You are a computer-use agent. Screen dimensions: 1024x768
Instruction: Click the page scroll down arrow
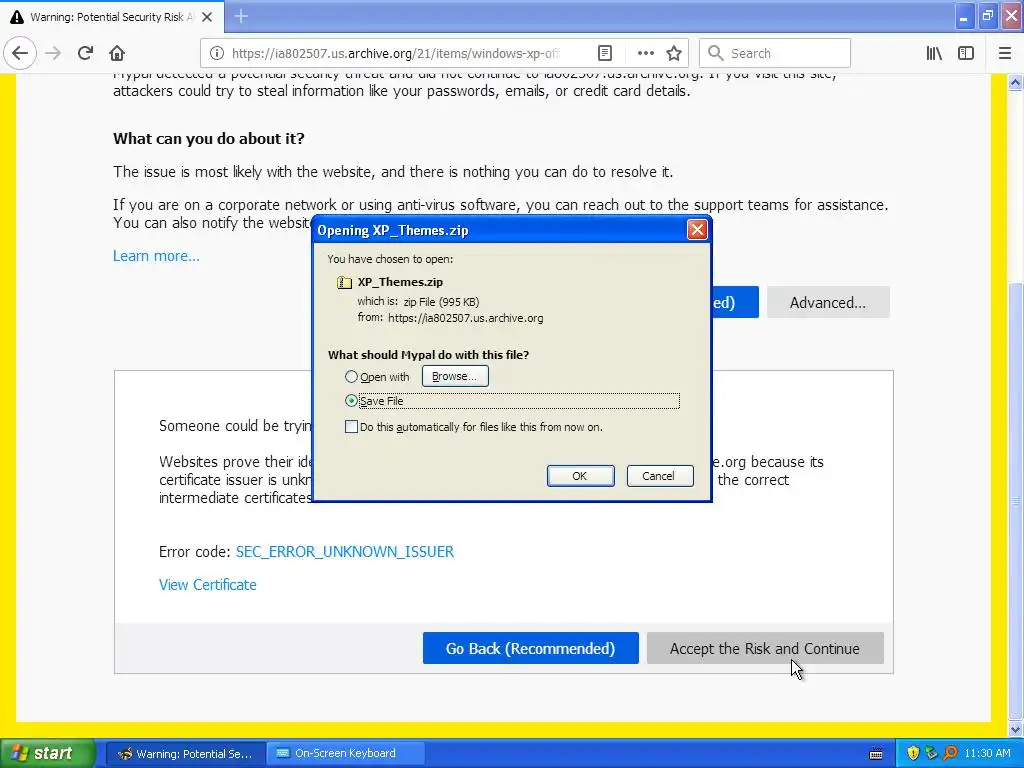pyautogui.click(x=1016, y=729)
